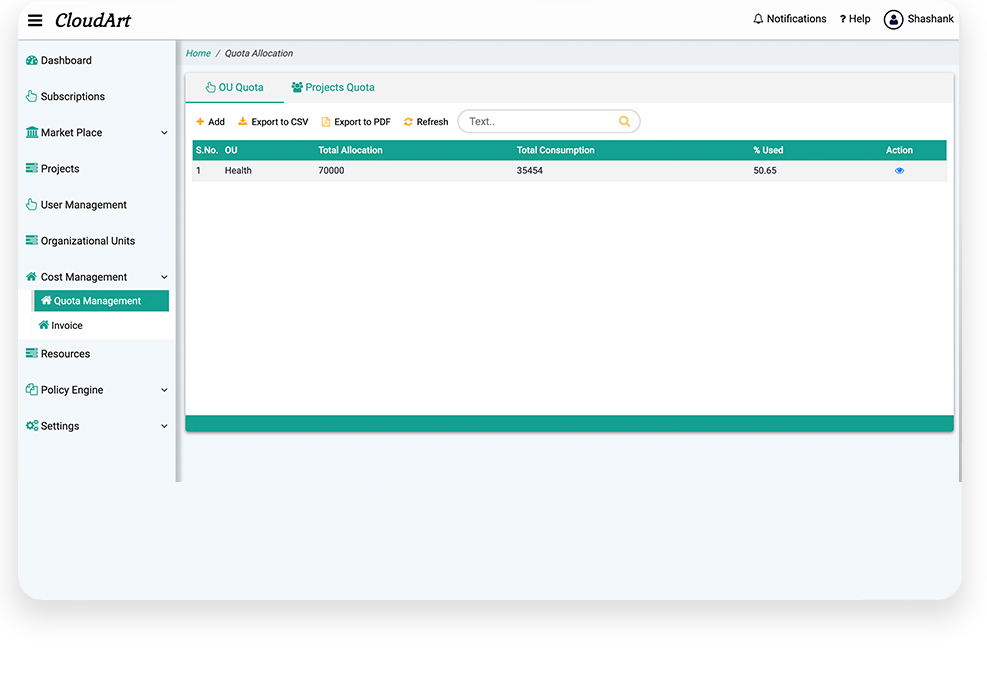Switch to the Projects Quota tab
This screenshot has width=987, height=679.
pos(333,88)
